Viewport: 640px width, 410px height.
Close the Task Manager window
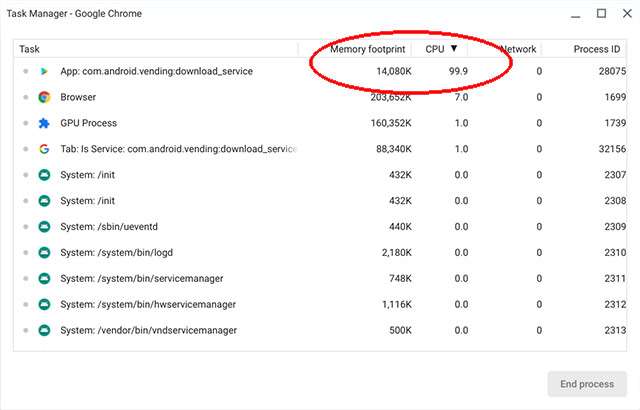point(627,13)
